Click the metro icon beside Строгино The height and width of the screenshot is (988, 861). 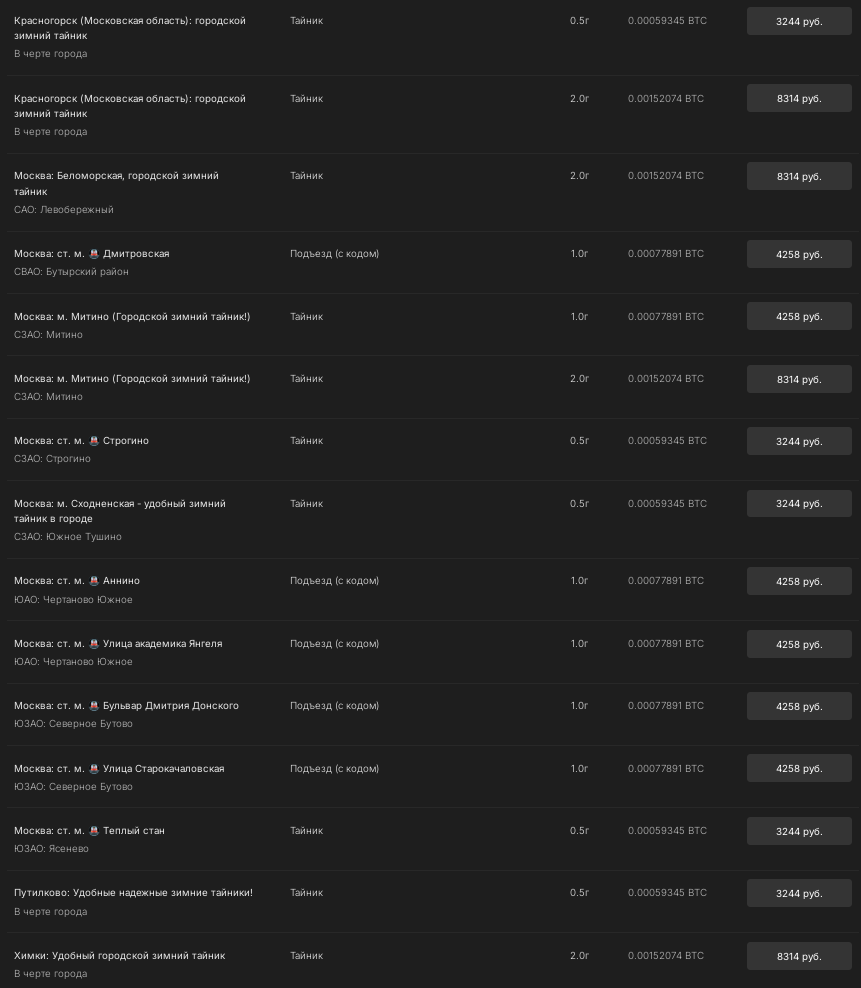pyautogui.click(x=94, y=440)
